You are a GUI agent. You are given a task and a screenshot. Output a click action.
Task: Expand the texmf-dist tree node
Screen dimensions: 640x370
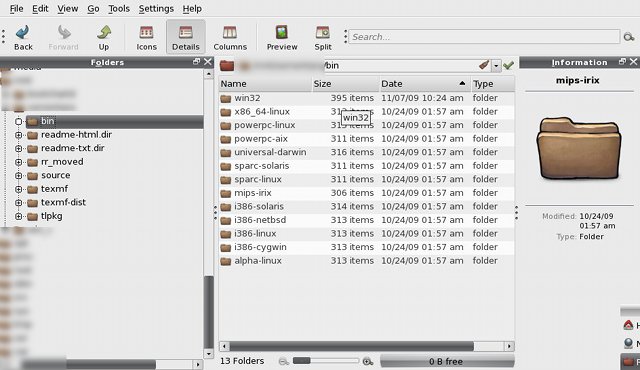click(18, 203)
